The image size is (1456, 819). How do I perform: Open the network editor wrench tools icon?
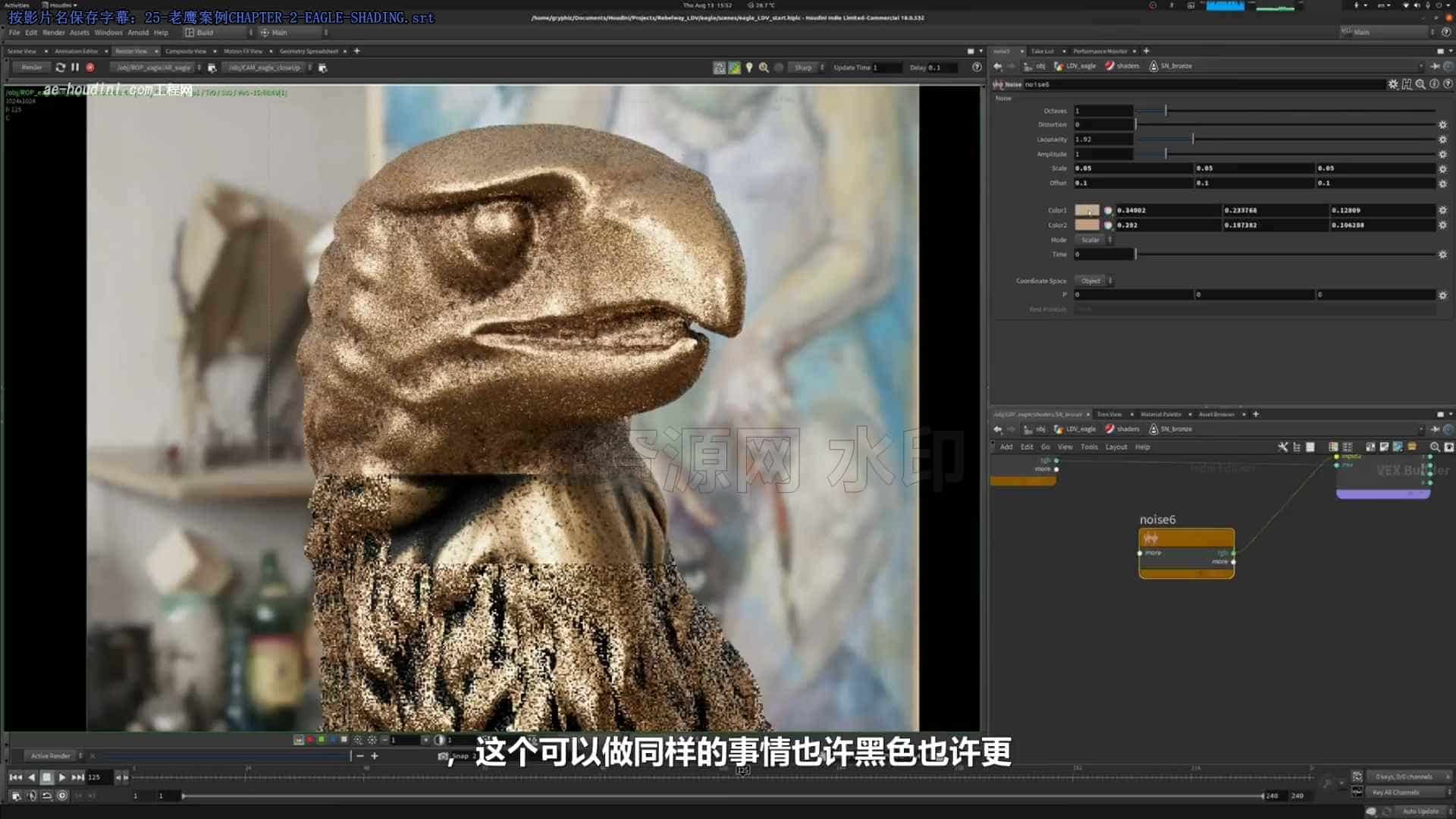[x=1283, y=447]
